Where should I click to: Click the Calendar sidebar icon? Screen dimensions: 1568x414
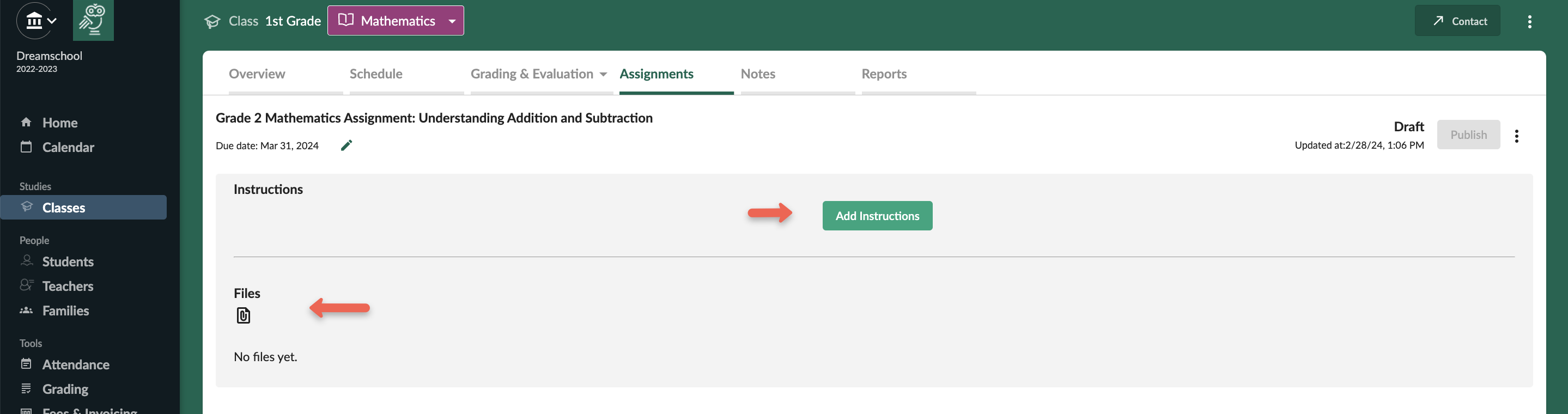pos(26,146)
